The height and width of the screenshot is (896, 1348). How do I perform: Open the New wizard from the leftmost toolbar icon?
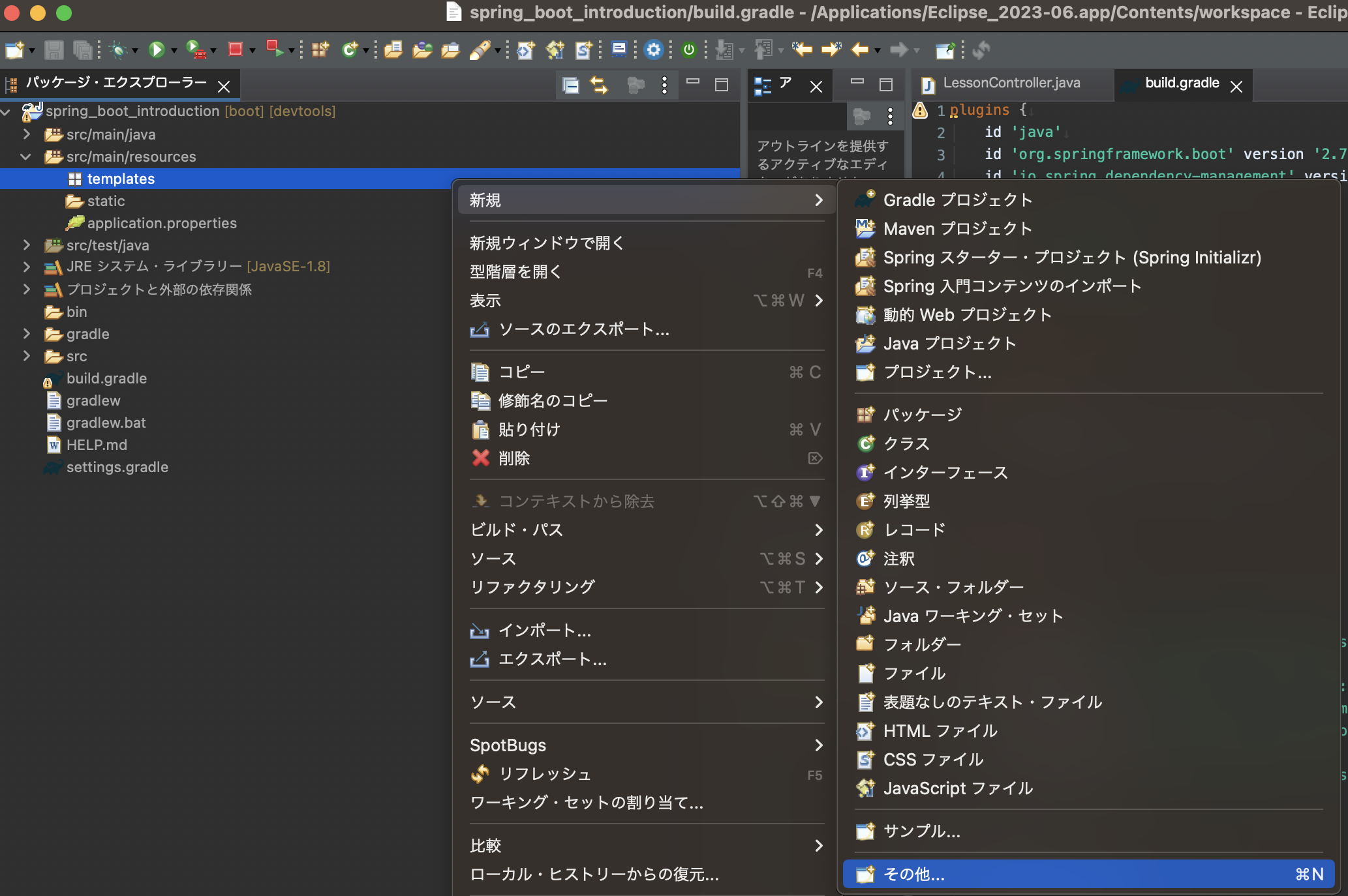point(14,50)
